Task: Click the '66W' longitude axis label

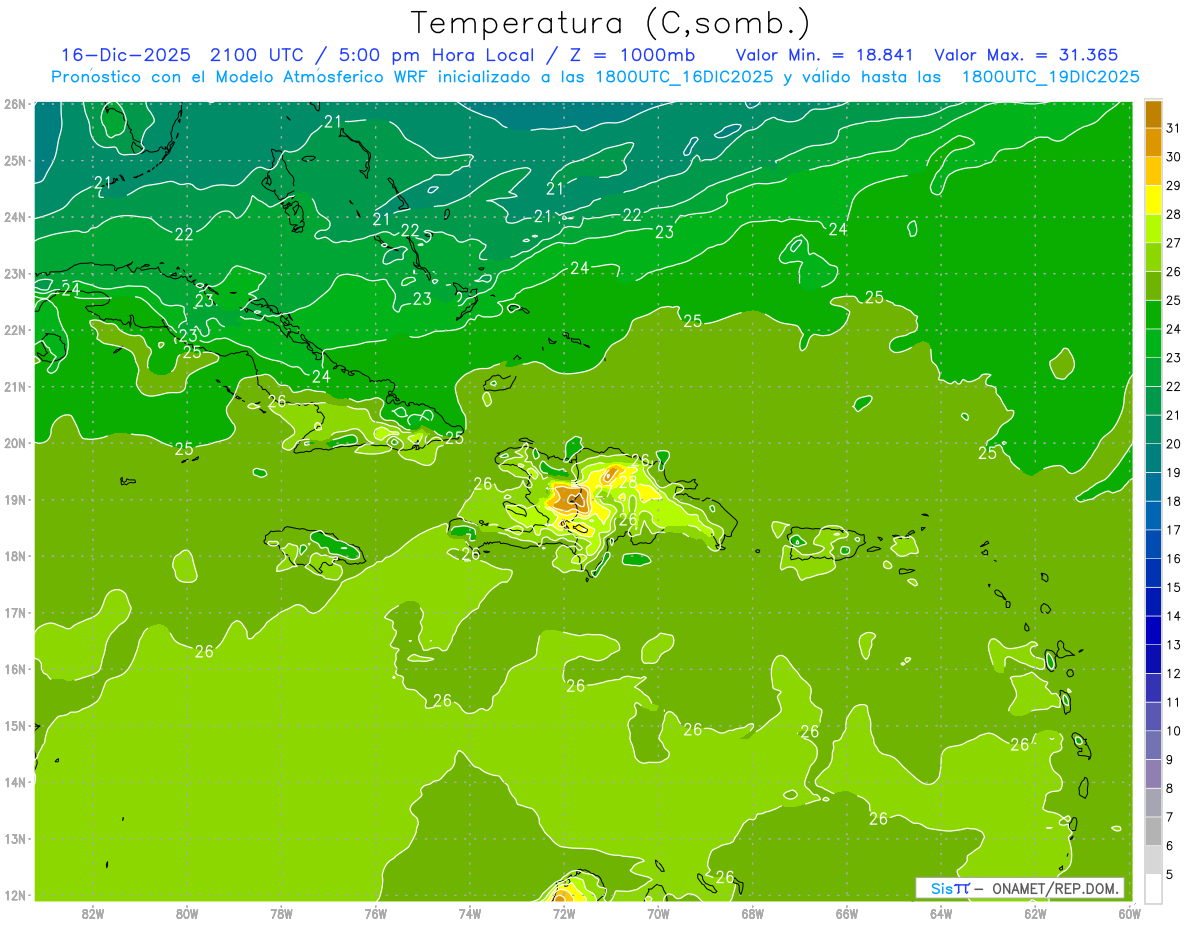Action: coord(847,913)
